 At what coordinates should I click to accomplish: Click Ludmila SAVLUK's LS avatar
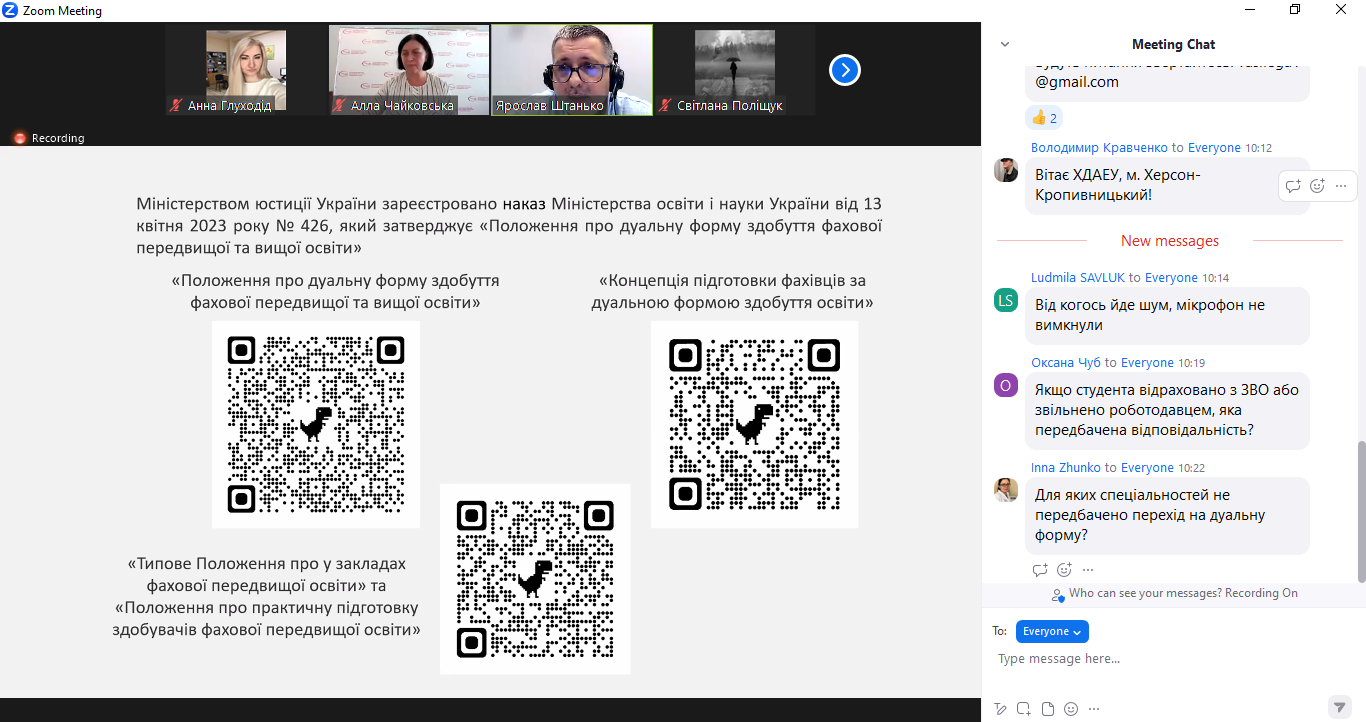1006,300
